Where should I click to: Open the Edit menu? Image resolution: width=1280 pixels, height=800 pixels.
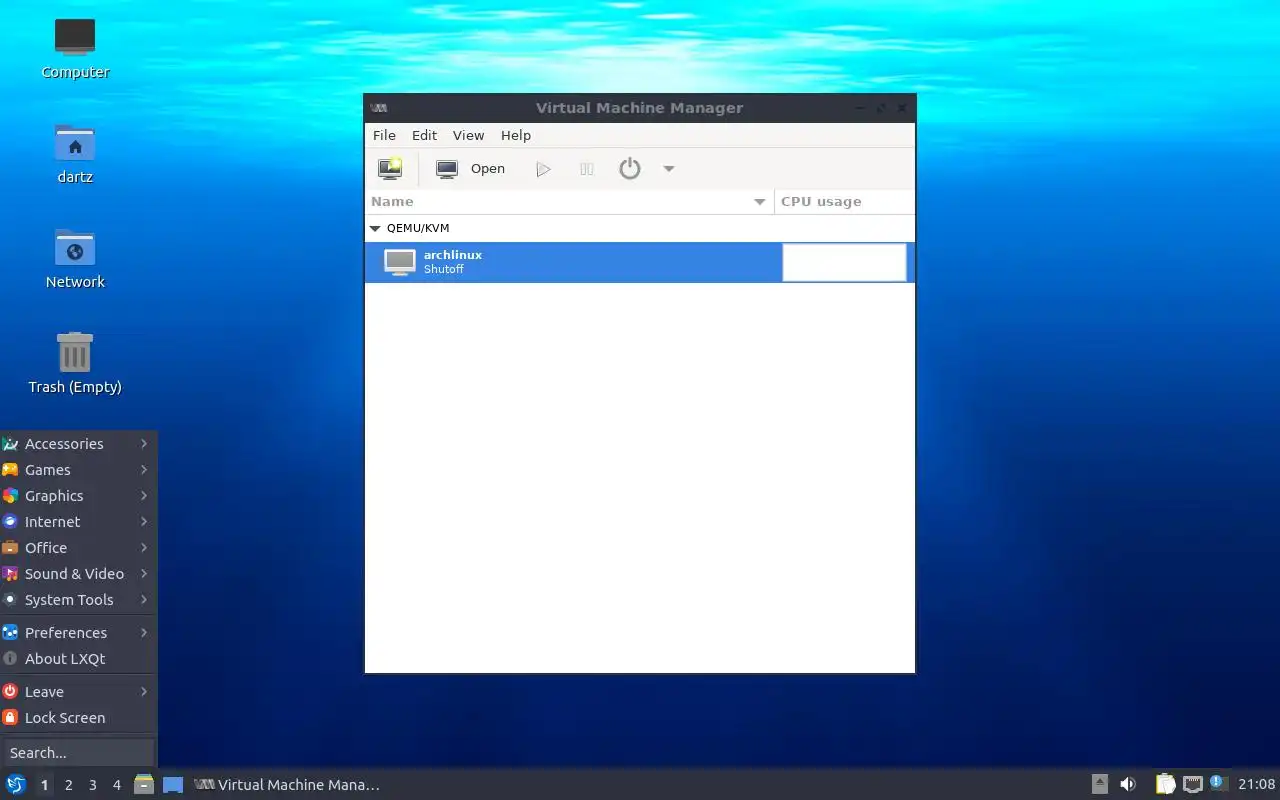[424, 135]
